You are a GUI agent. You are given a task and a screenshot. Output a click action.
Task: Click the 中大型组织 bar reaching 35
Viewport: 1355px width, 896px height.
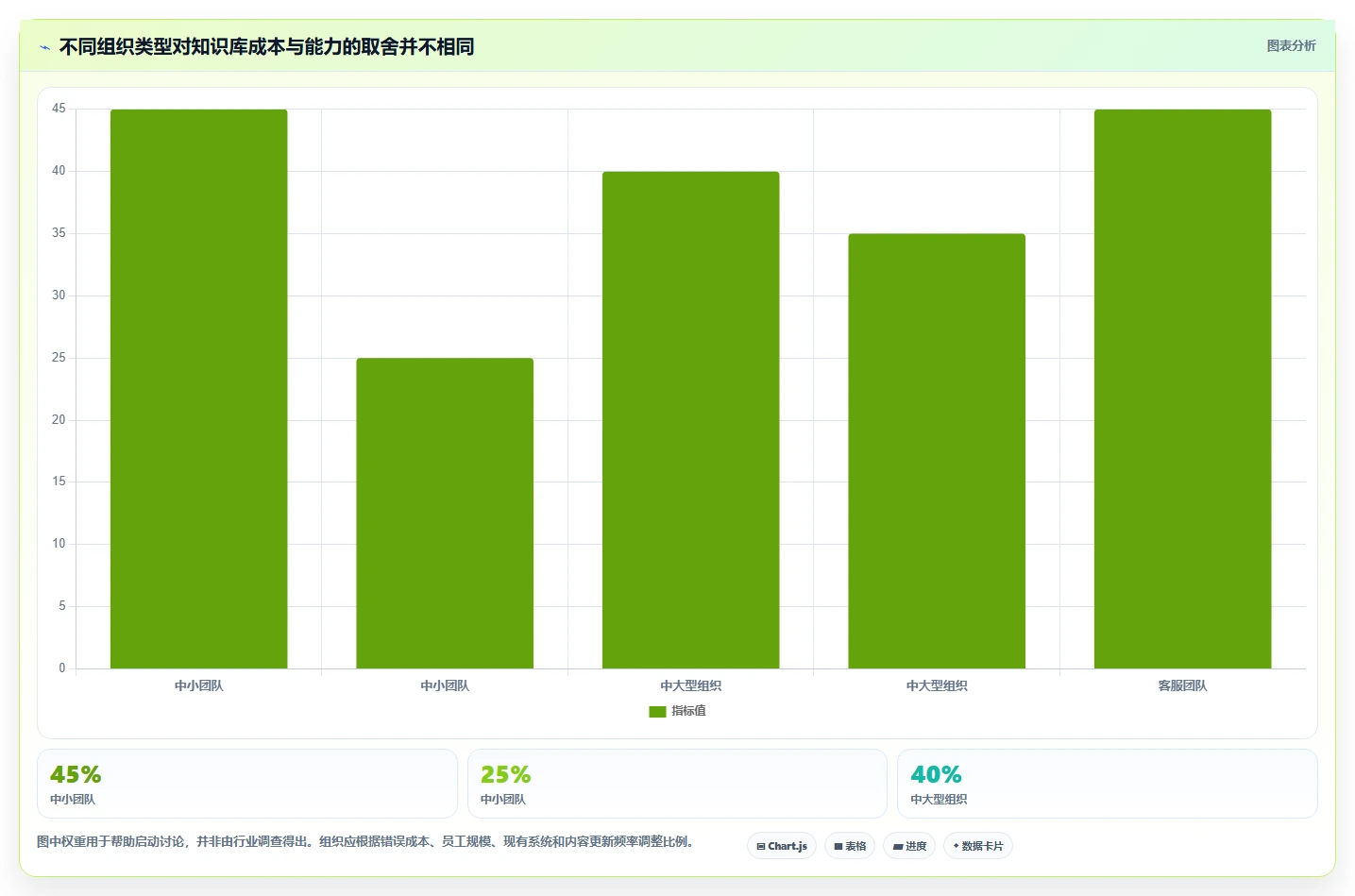pos(937,451)
